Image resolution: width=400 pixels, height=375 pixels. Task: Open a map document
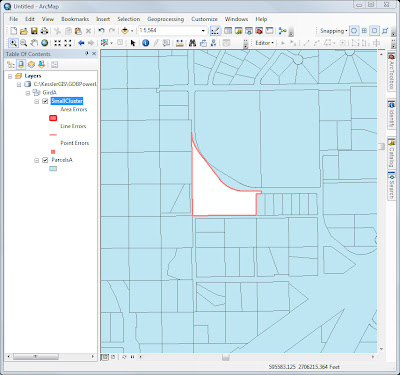coord(23,31)
